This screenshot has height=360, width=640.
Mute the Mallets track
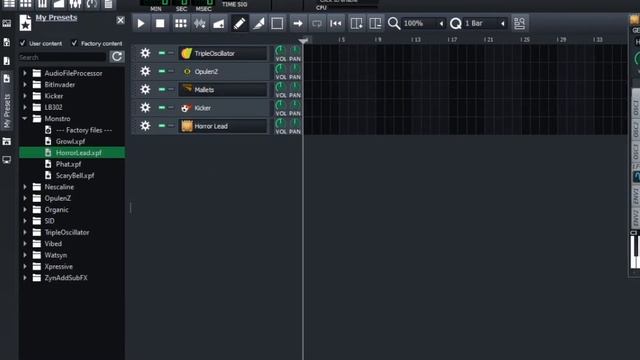[x=162, y=89]
